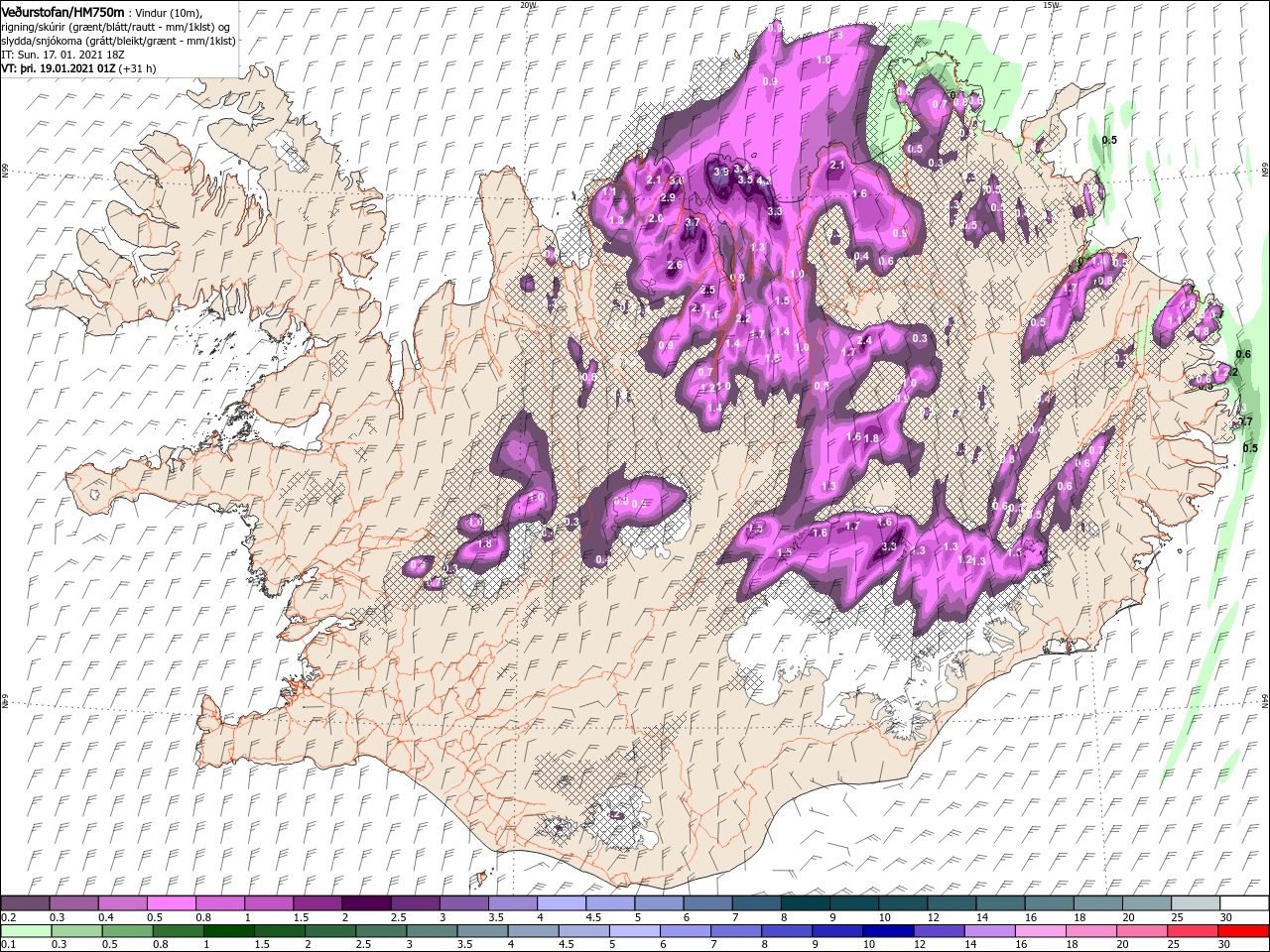Click the Veðurstofan/HM750m title text

coord(63,11)
